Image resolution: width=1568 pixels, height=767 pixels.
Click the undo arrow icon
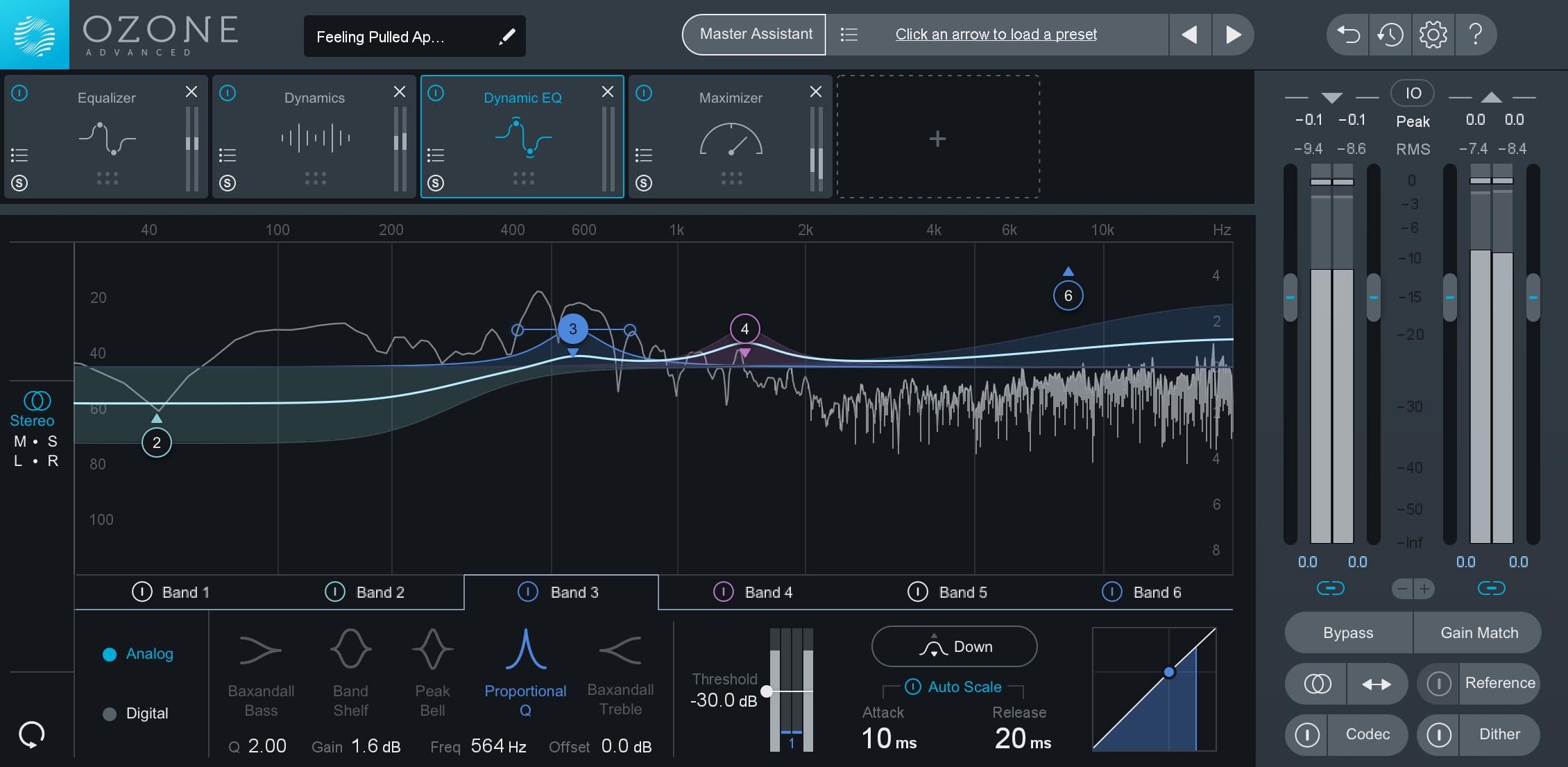1348,34
